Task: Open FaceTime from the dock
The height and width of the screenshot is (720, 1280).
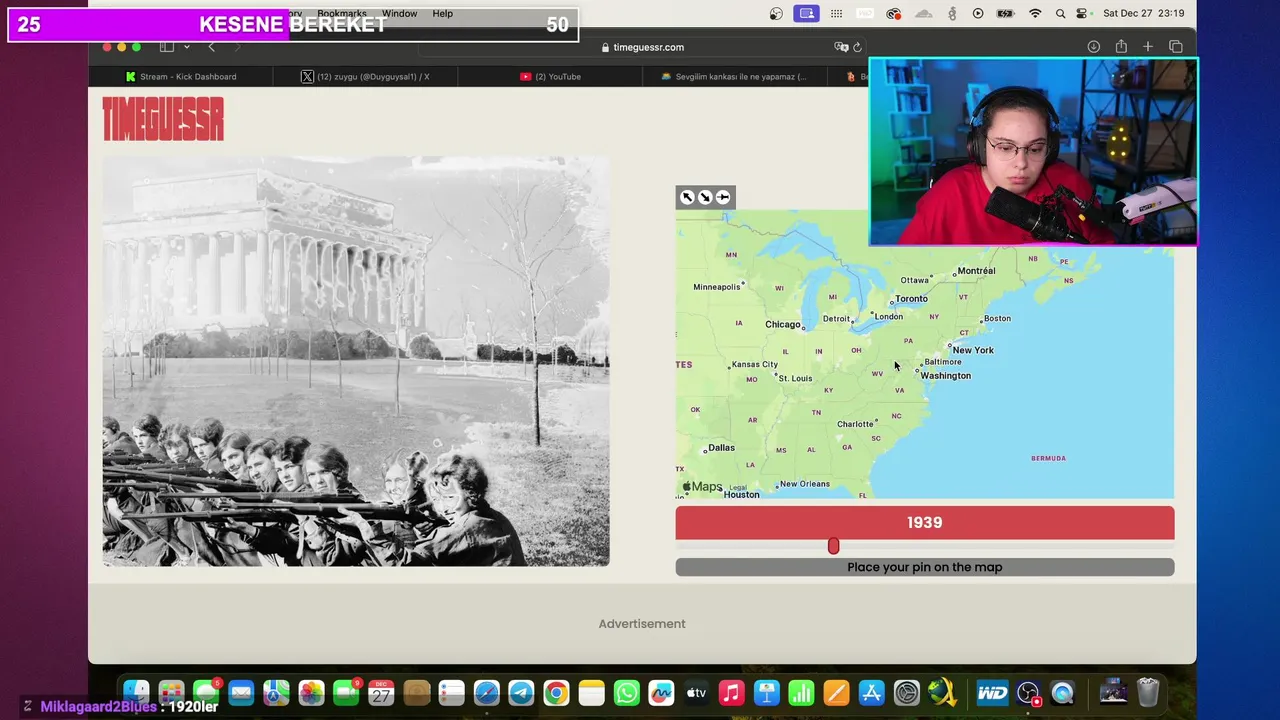Action: [346, 692]
